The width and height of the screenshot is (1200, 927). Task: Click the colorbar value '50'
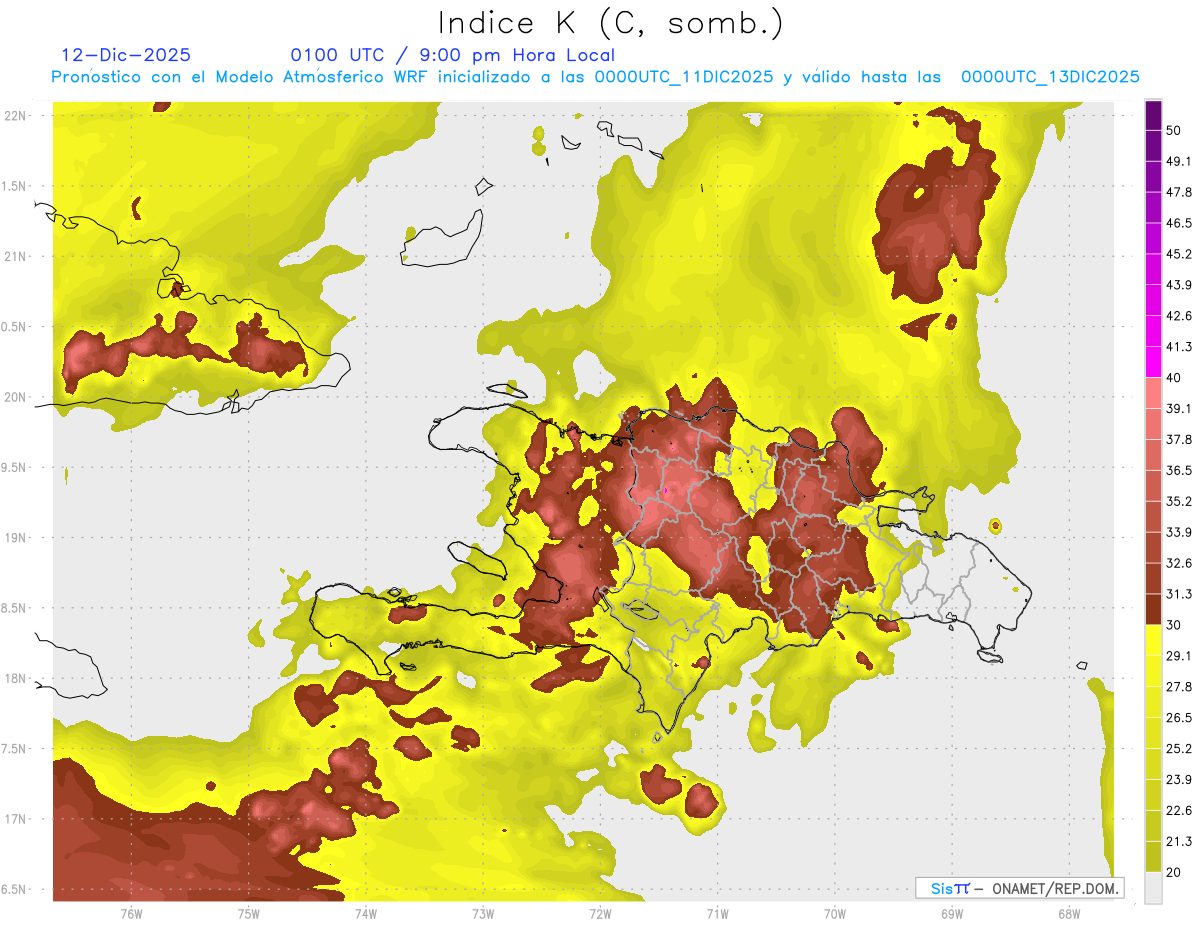[x=1176, y=131]
